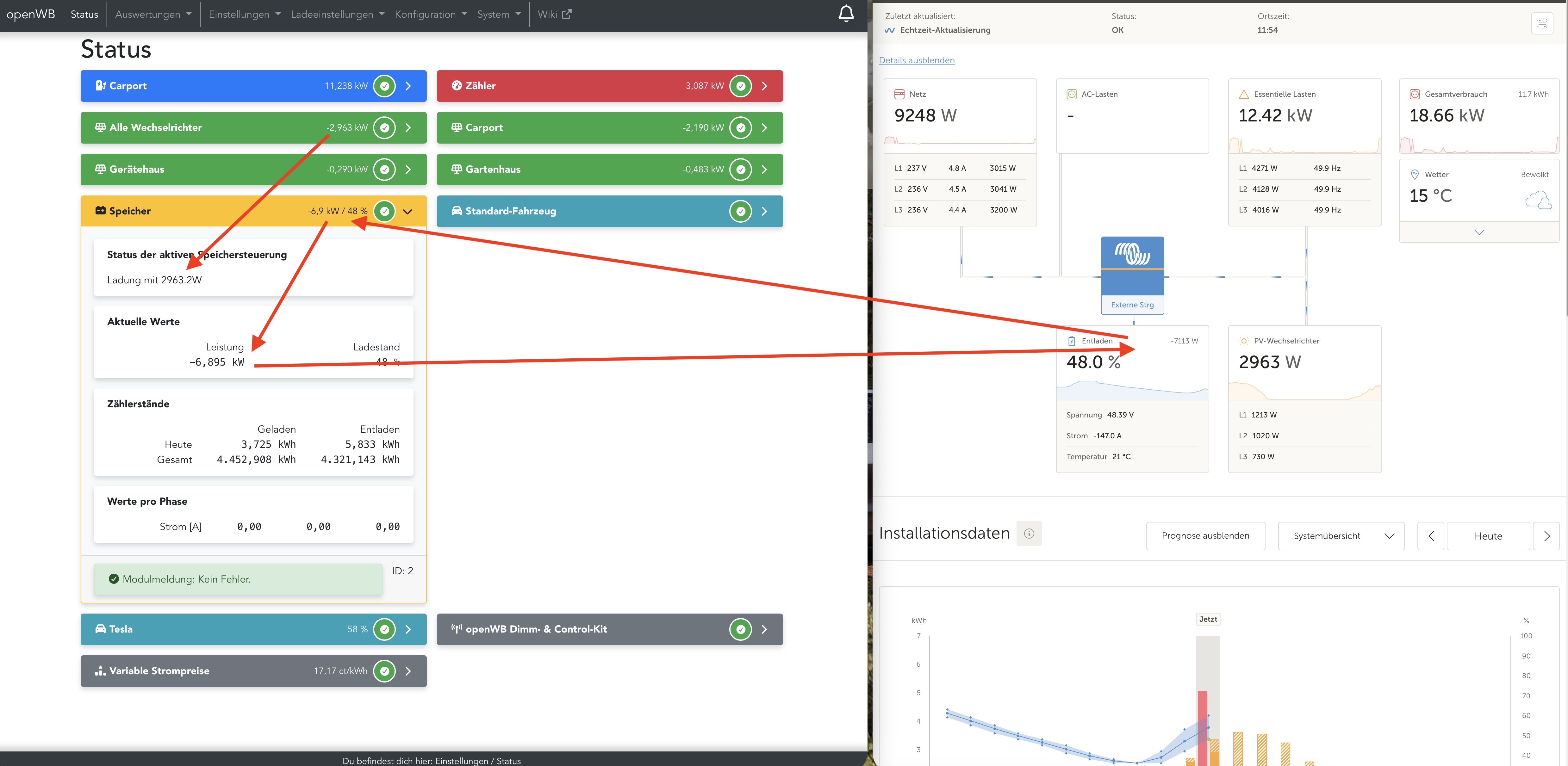Viewport: 1568px width, 766px height.
Task: Expand the Carport charge point row
Action: tap(408, 86)
